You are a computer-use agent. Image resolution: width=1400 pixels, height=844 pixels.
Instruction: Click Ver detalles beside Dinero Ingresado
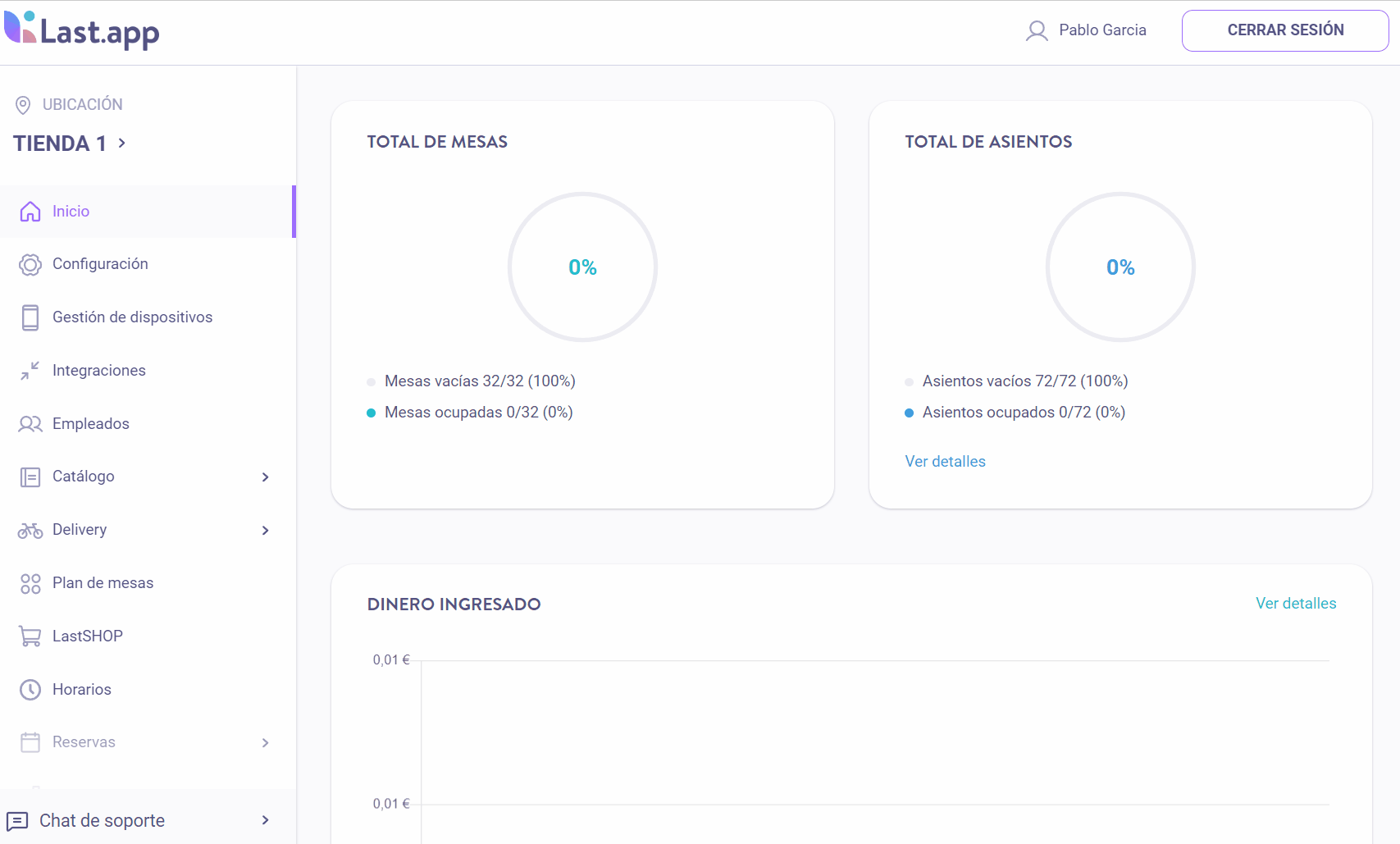1296,604
